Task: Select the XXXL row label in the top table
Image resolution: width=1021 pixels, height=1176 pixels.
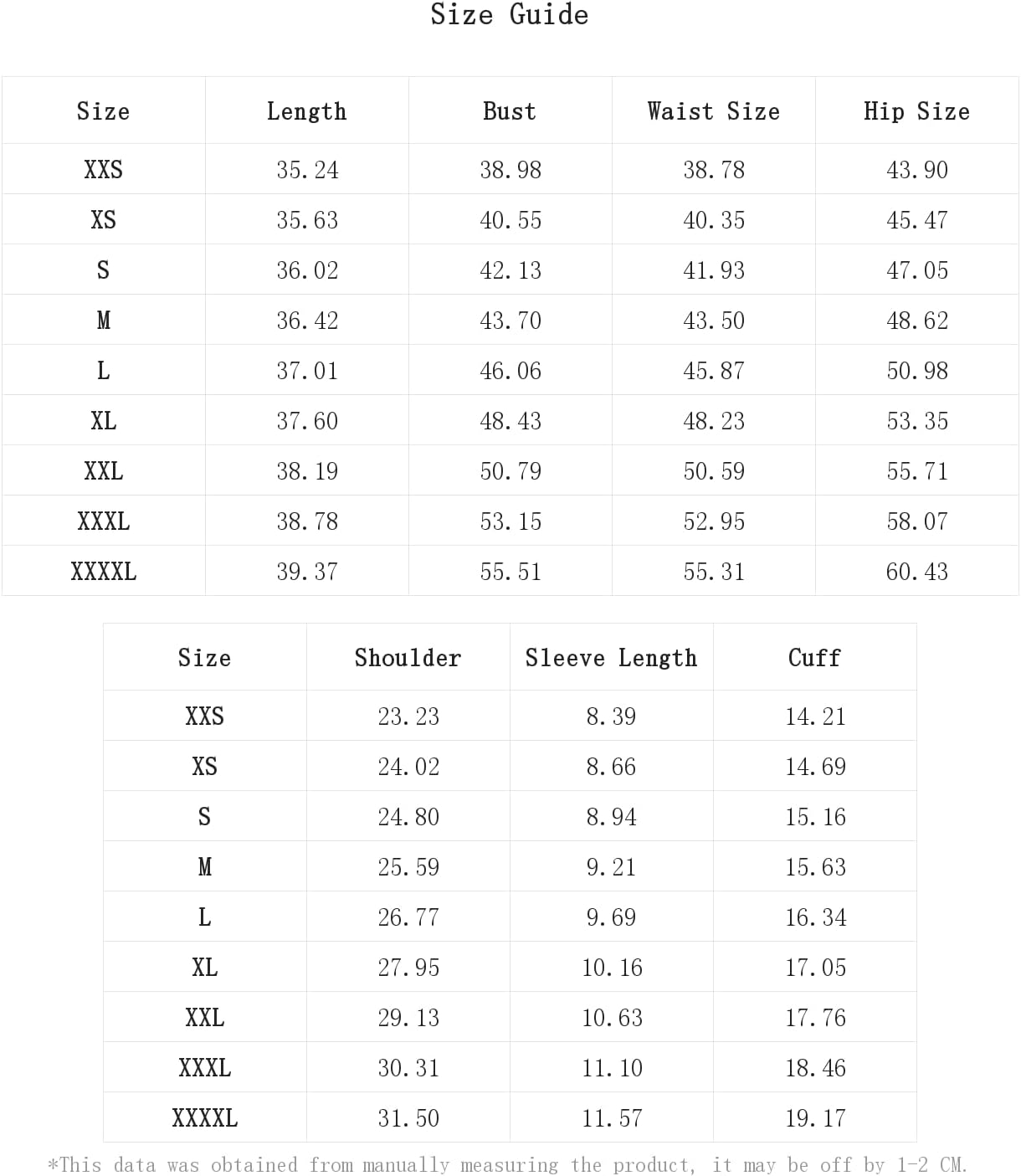Action: pyautogui.click(x=104, y=521)
